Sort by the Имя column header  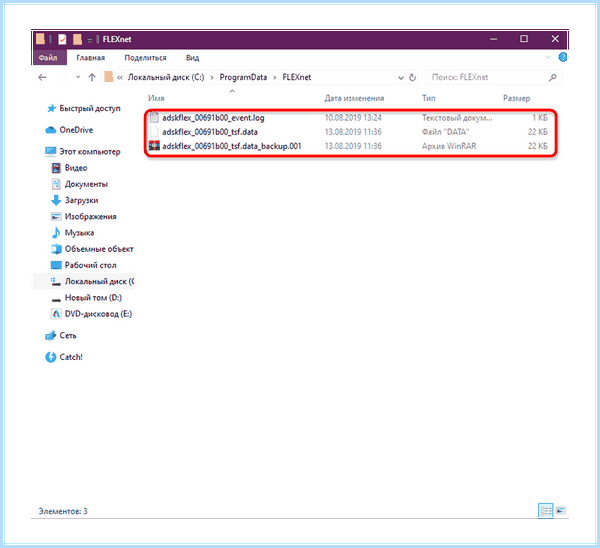tap(156, 98)
